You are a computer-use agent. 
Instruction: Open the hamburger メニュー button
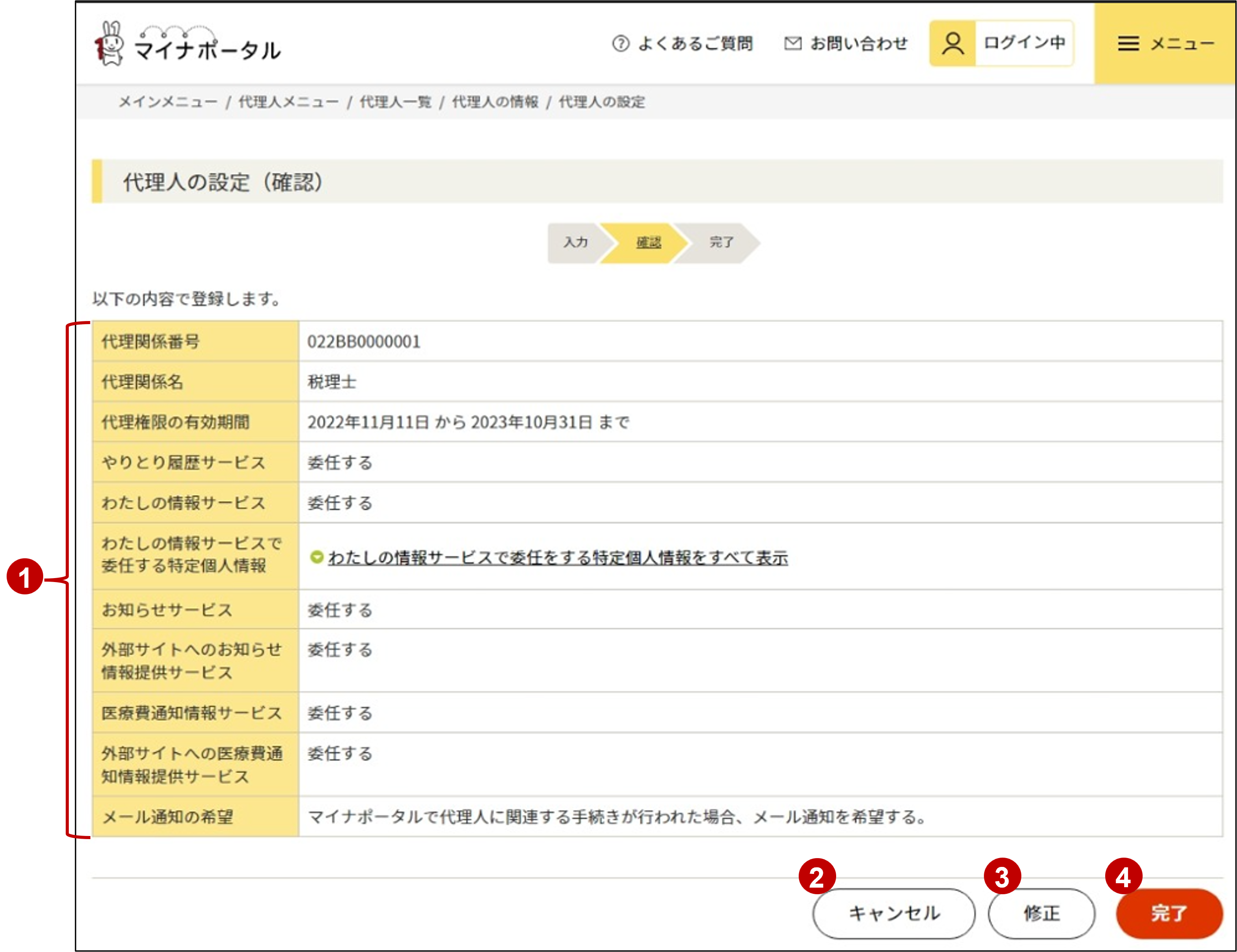pyautogui.click(x=1166, y=43)
